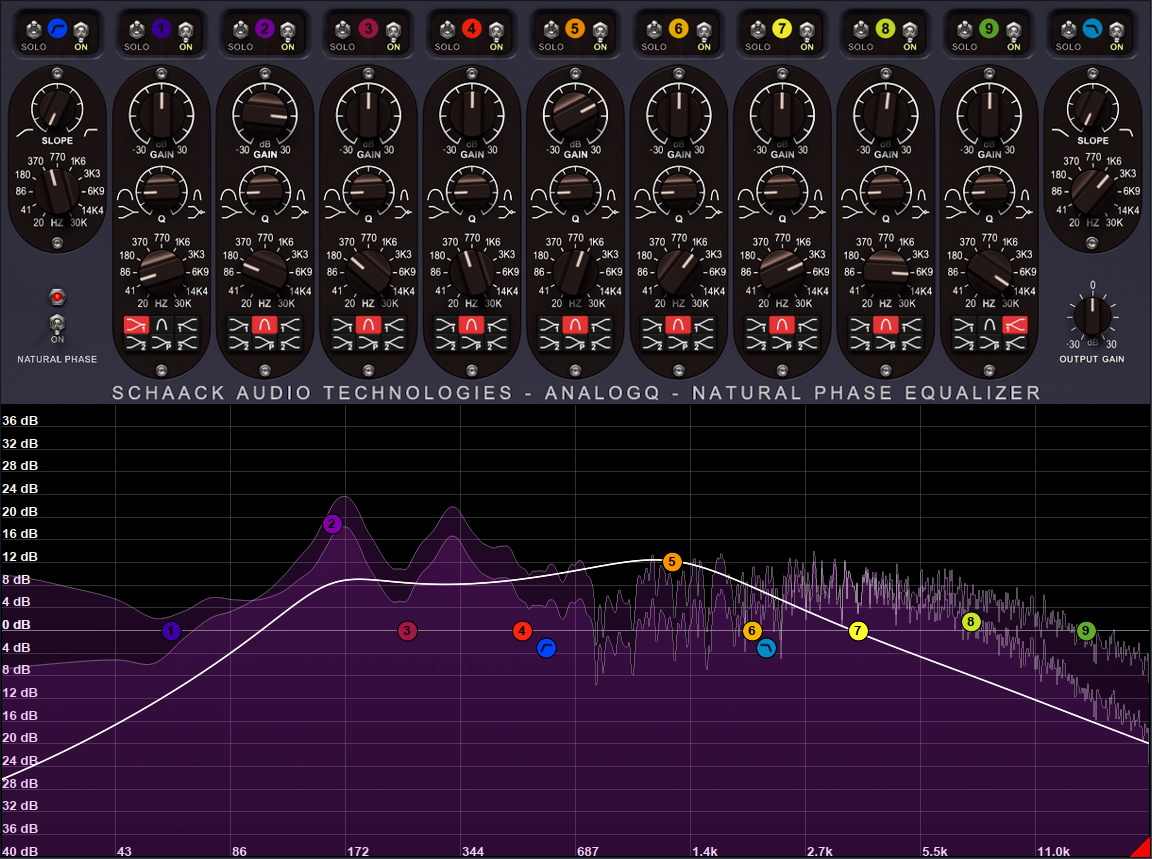Toggle the SOLO switch for band 3

point(342,30)
